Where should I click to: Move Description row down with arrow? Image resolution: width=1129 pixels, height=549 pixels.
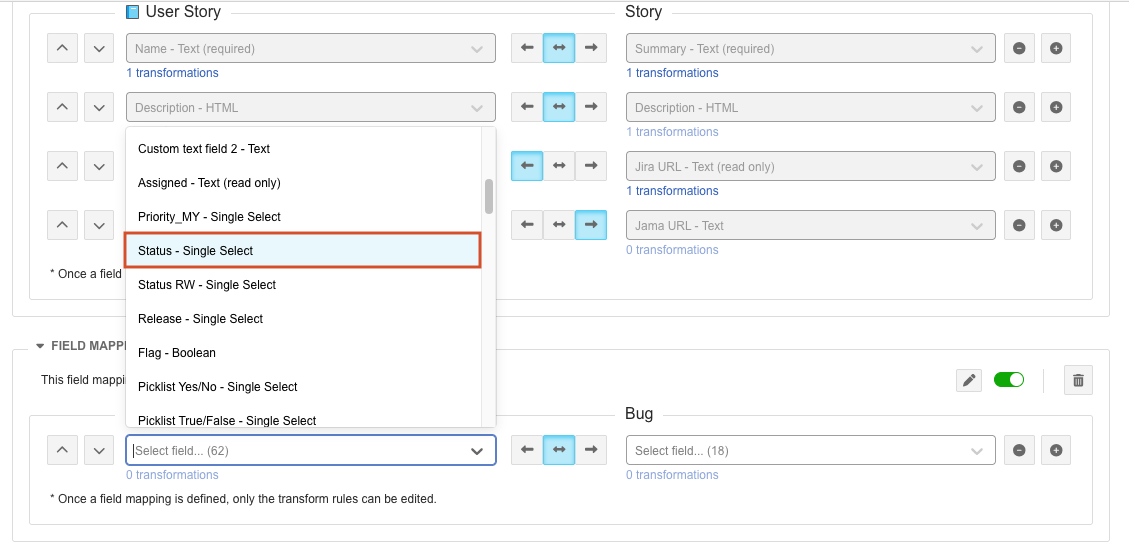[98, 107]
